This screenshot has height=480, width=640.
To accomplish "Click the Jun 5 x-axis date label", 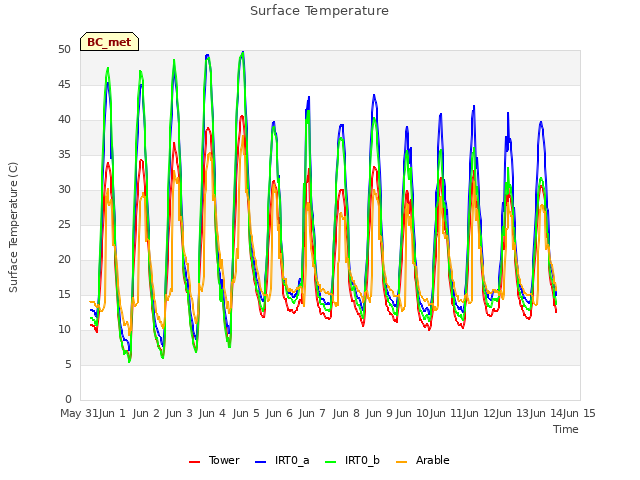I will [246, 413].
